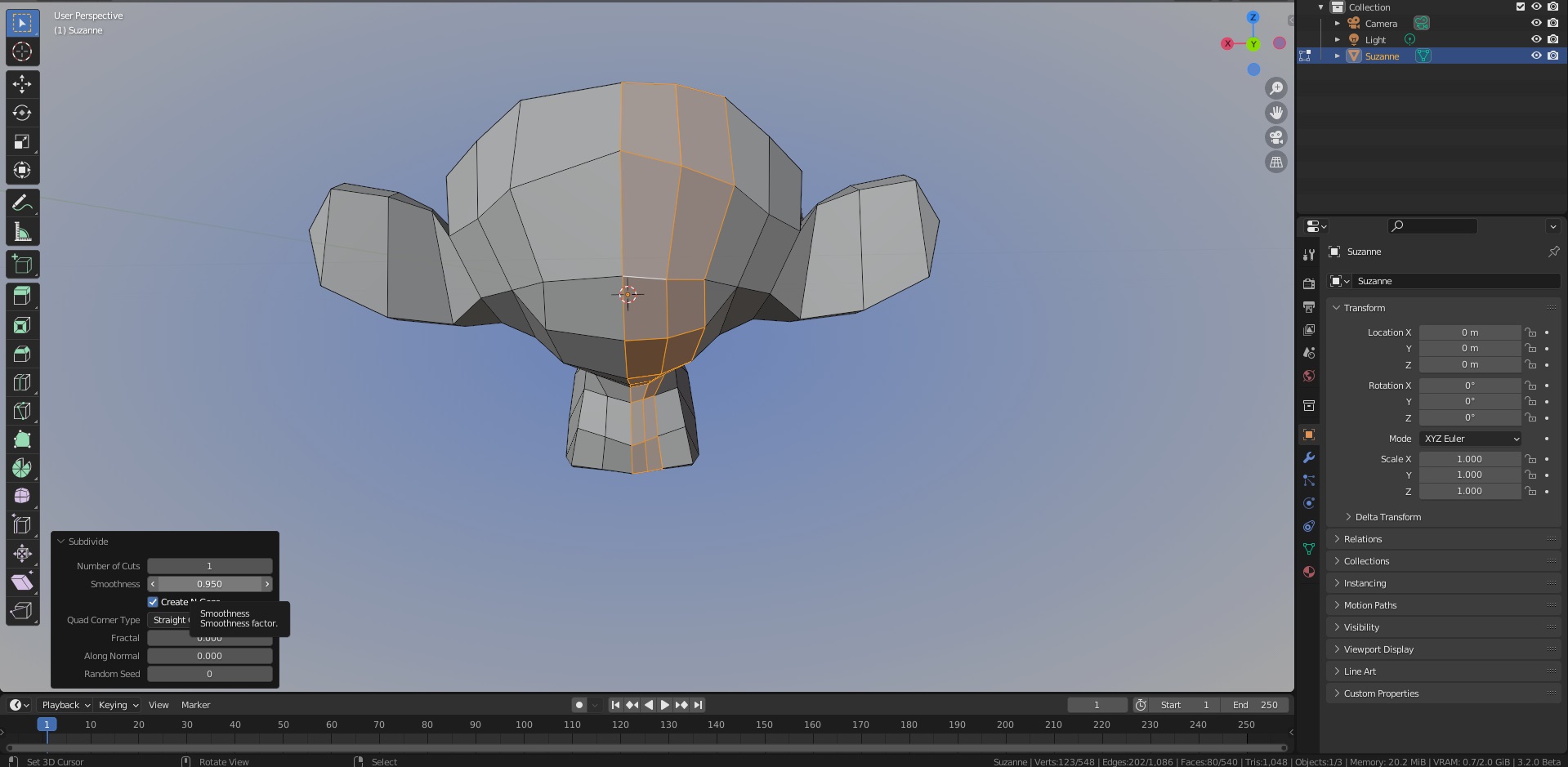
Task: Click the pan view hand icon
Action: click(1276, 113)
